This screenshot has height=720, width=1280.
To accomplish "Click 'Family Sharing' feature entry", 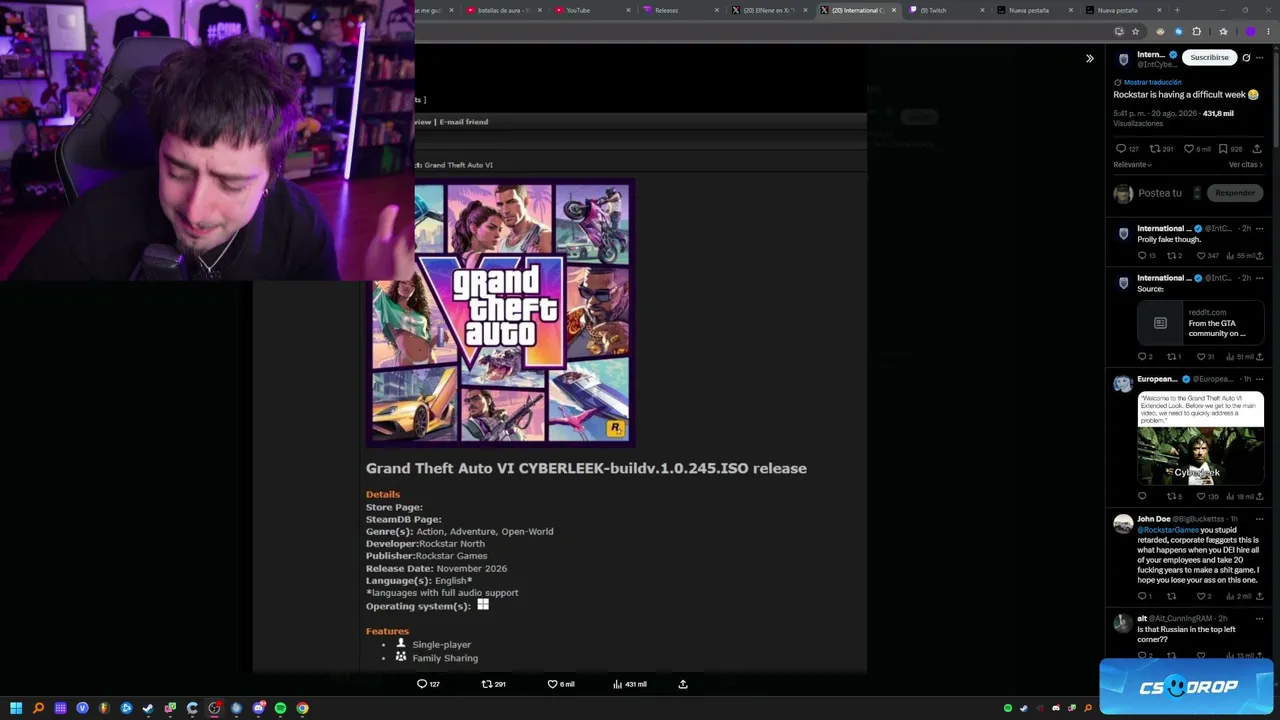I will 445,658.
